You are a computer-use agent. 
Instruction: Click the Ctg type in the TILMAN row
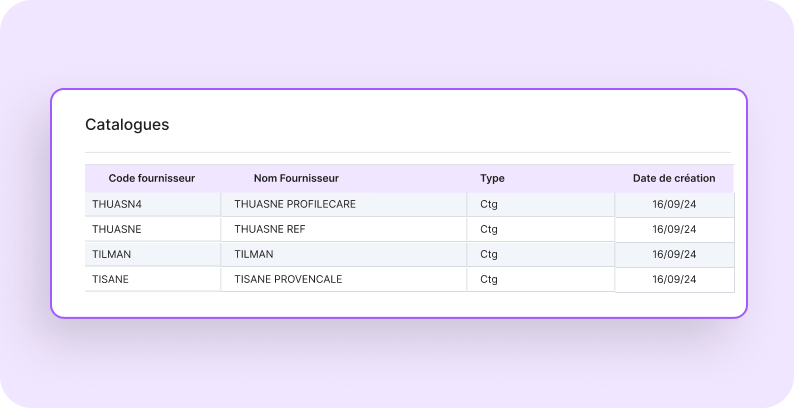coord(489,254)
